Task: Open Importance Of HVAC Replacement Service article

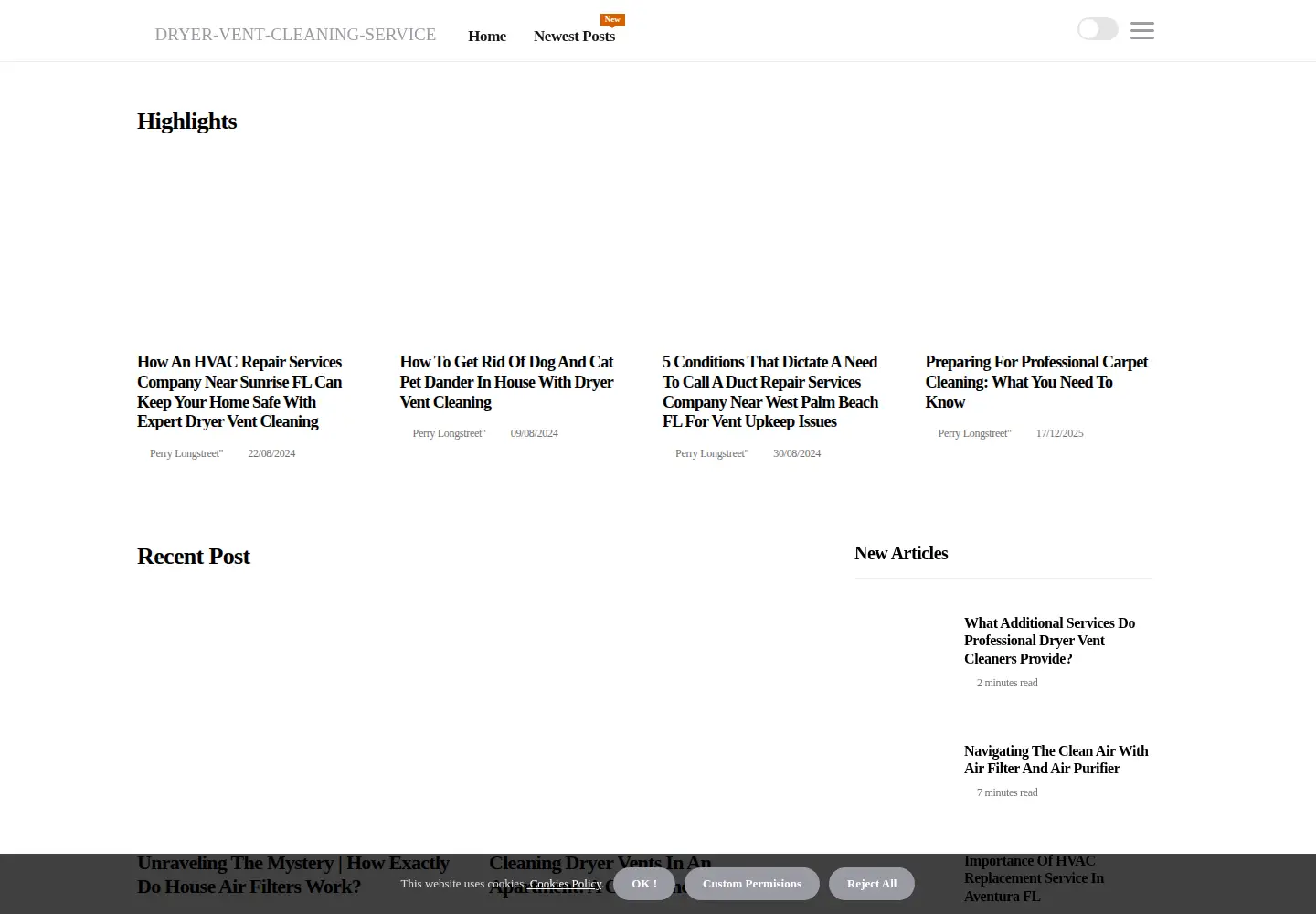Action: 1034,878
